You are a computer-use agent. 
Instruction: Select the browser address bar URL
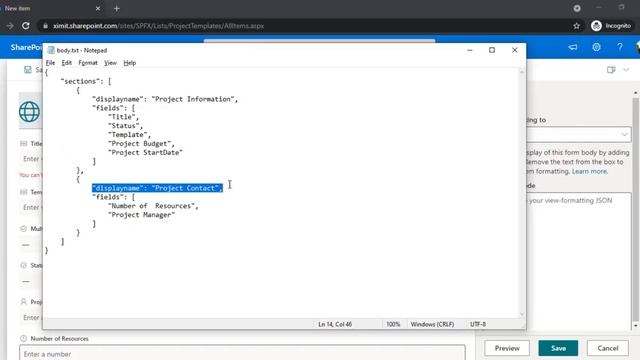point(158,26)
